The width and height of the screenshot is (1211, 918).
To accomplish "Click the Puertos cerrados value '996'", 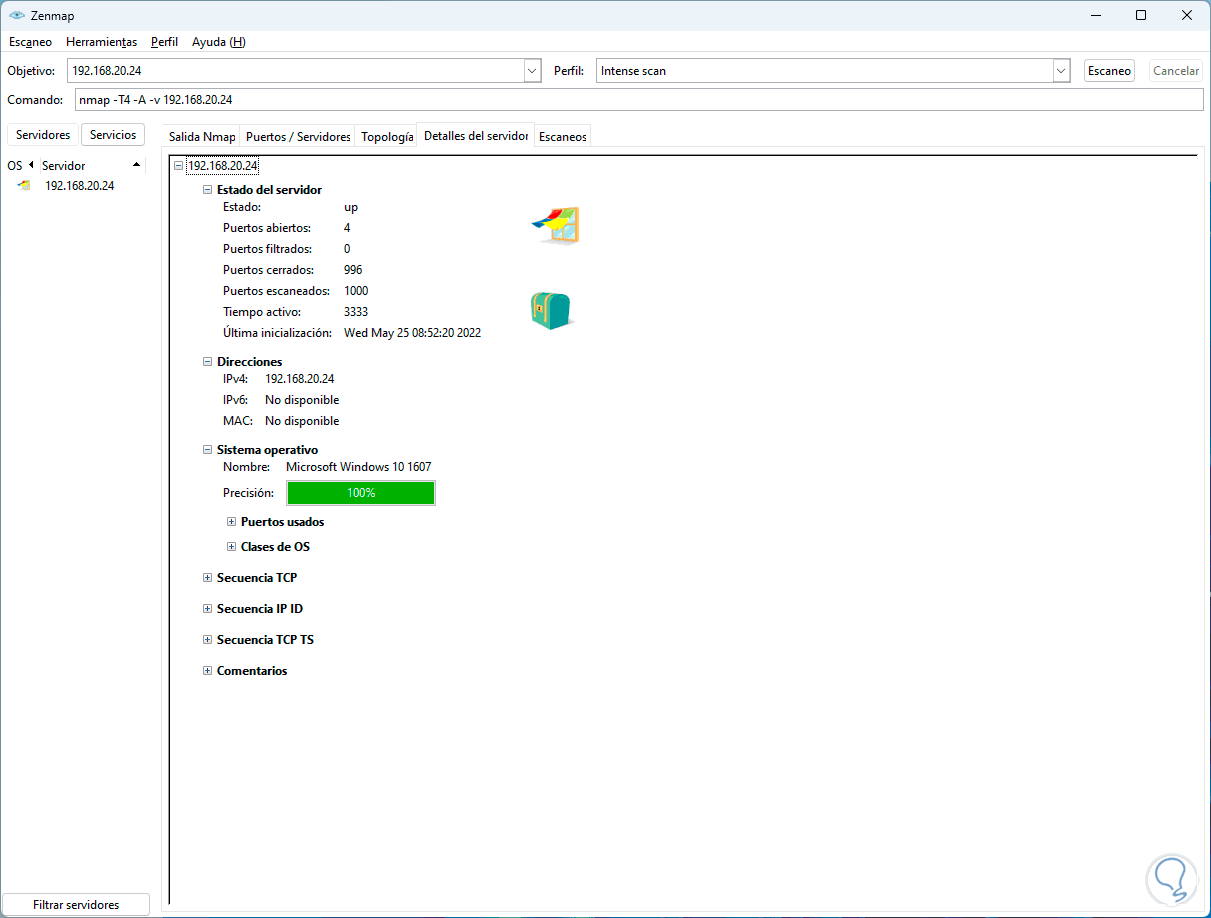I will pyautogui.click(x=353, y=270).
